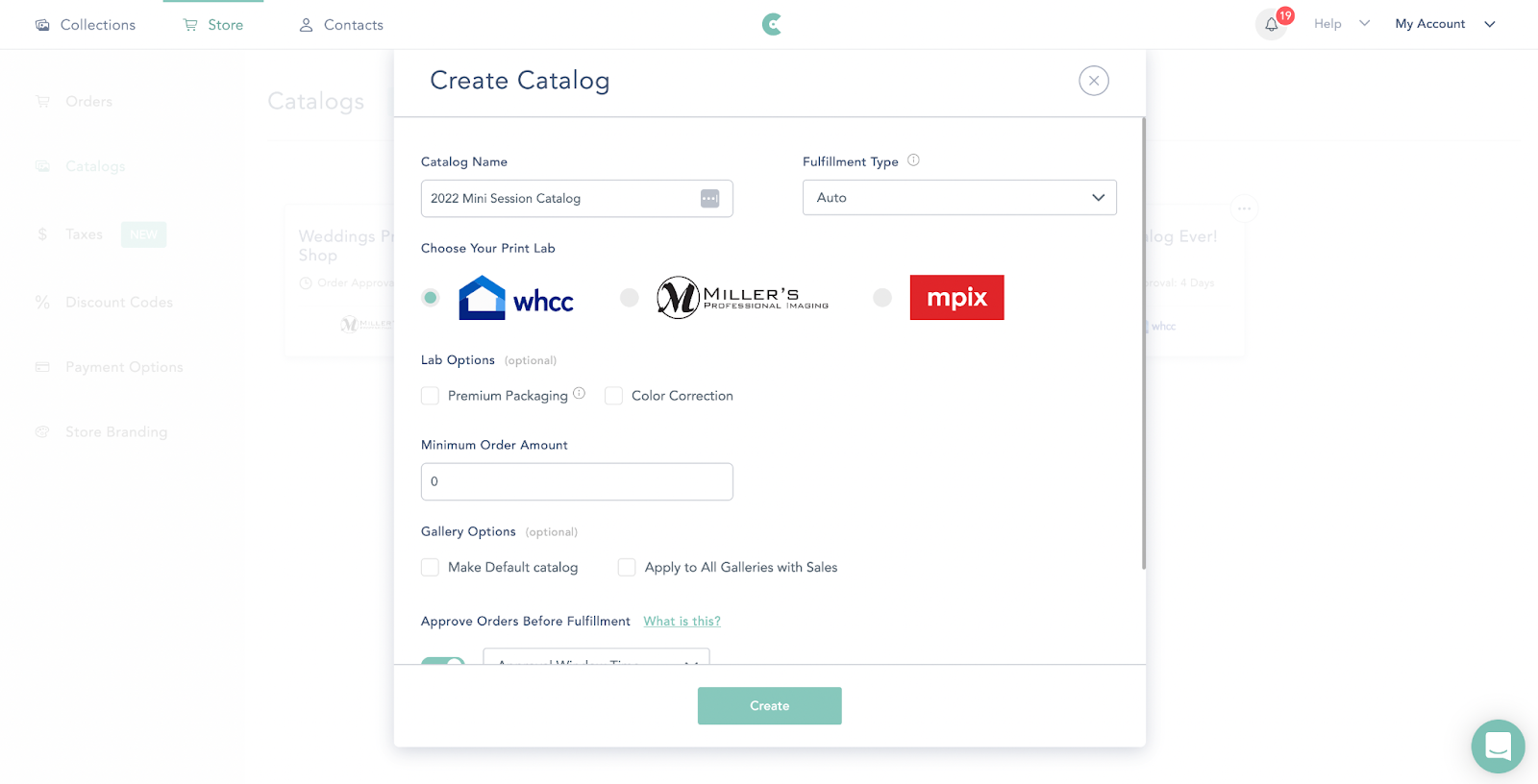Click the Premium Packaging info icon
The height and width of the screenshot is (784, 1538).
[579, 393]
